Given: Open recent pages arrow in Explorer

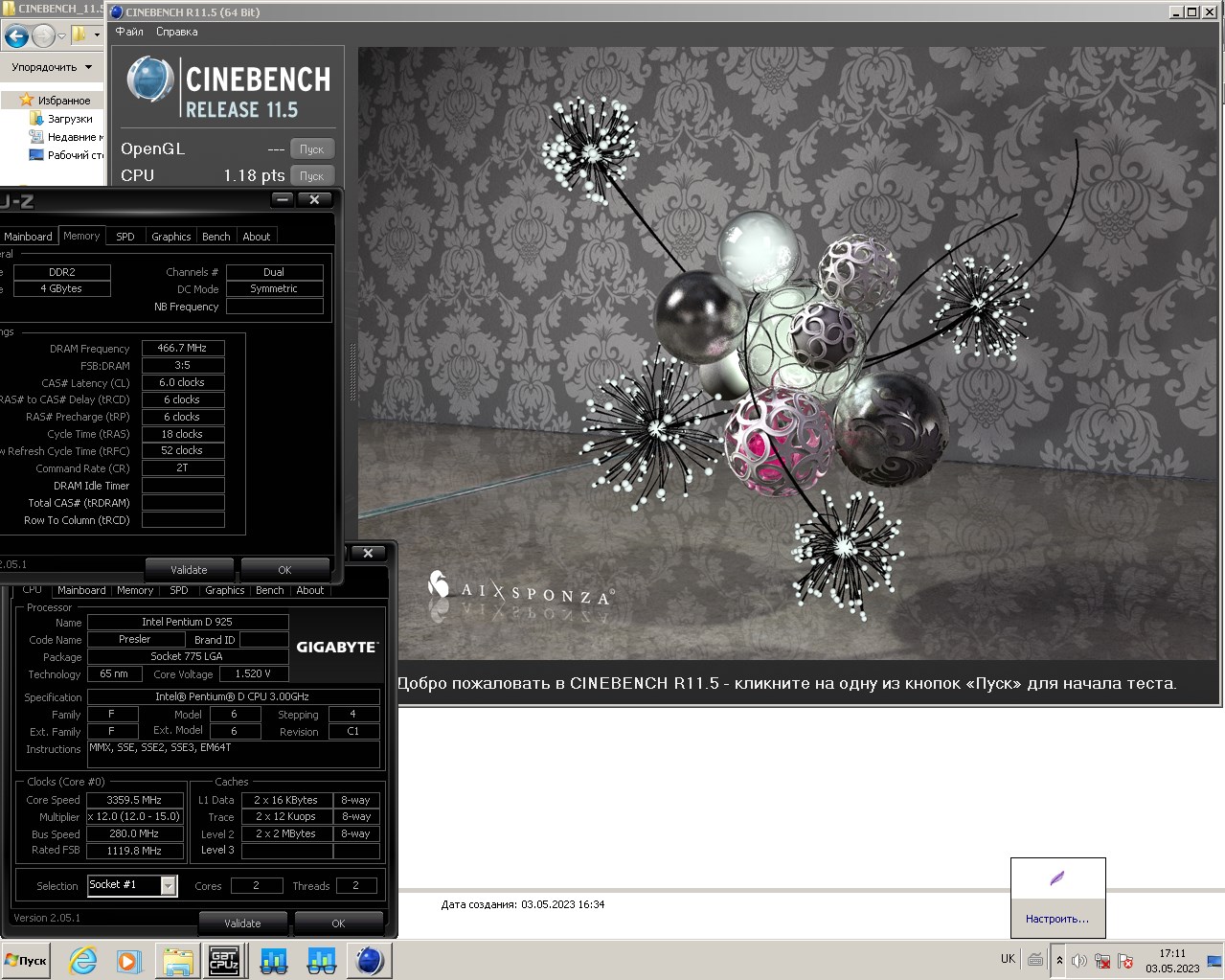Looking at the screenshot, I should click(62, 37).
